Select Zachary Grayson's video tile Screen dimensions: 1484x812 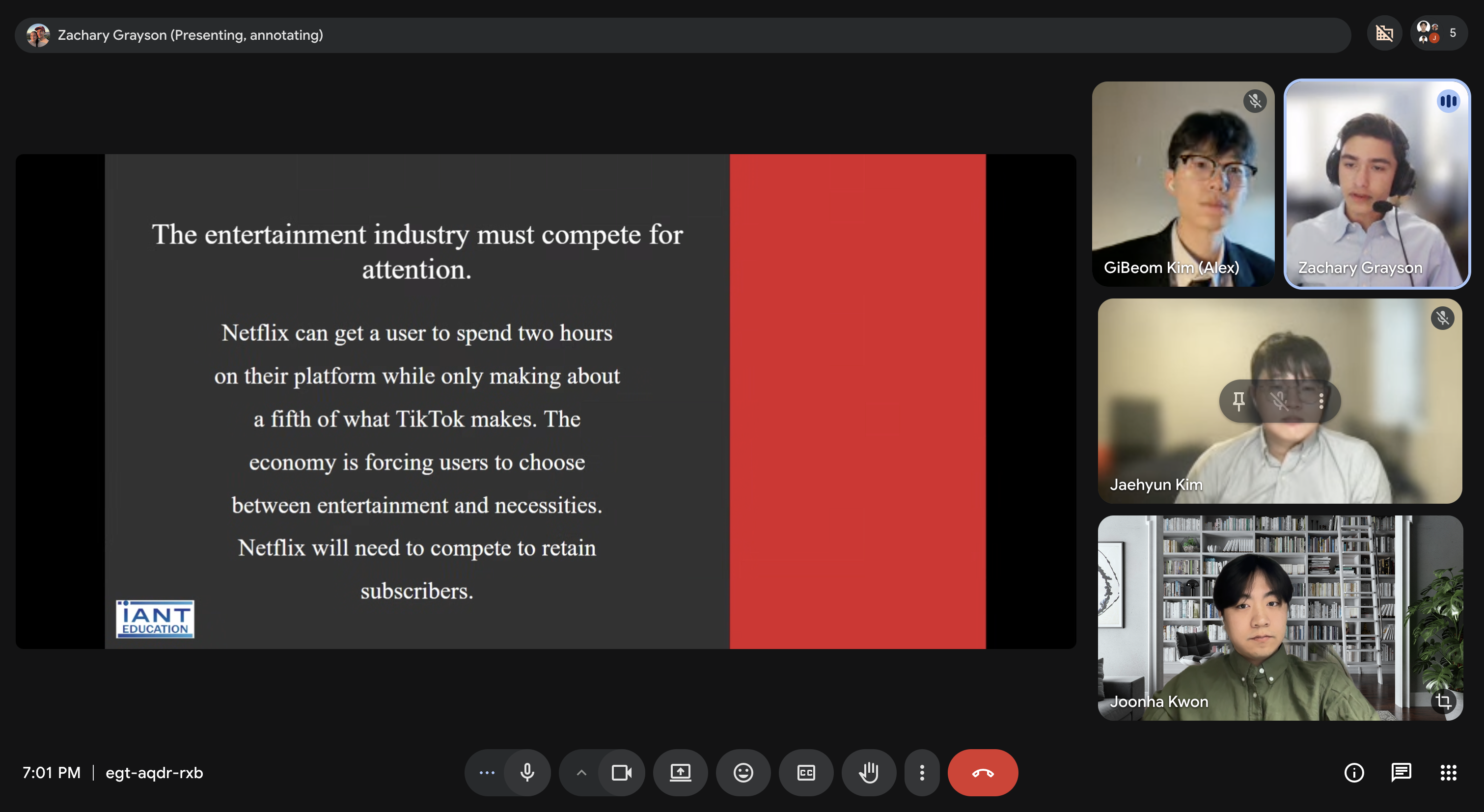pos(1377,184)
